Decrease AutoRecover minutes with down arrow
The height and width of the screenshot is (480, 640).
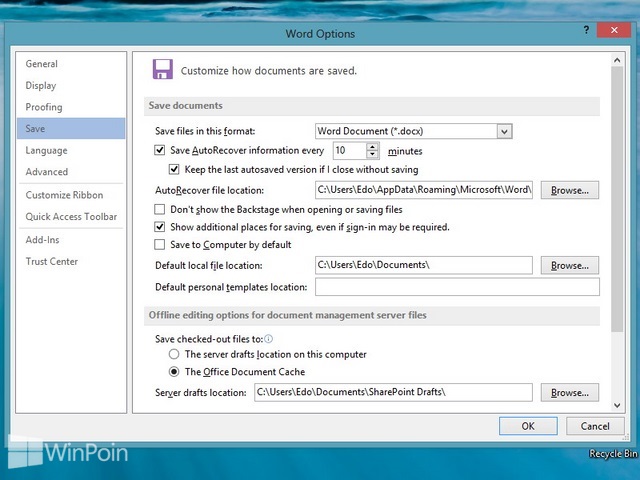(x=372, y=154)
